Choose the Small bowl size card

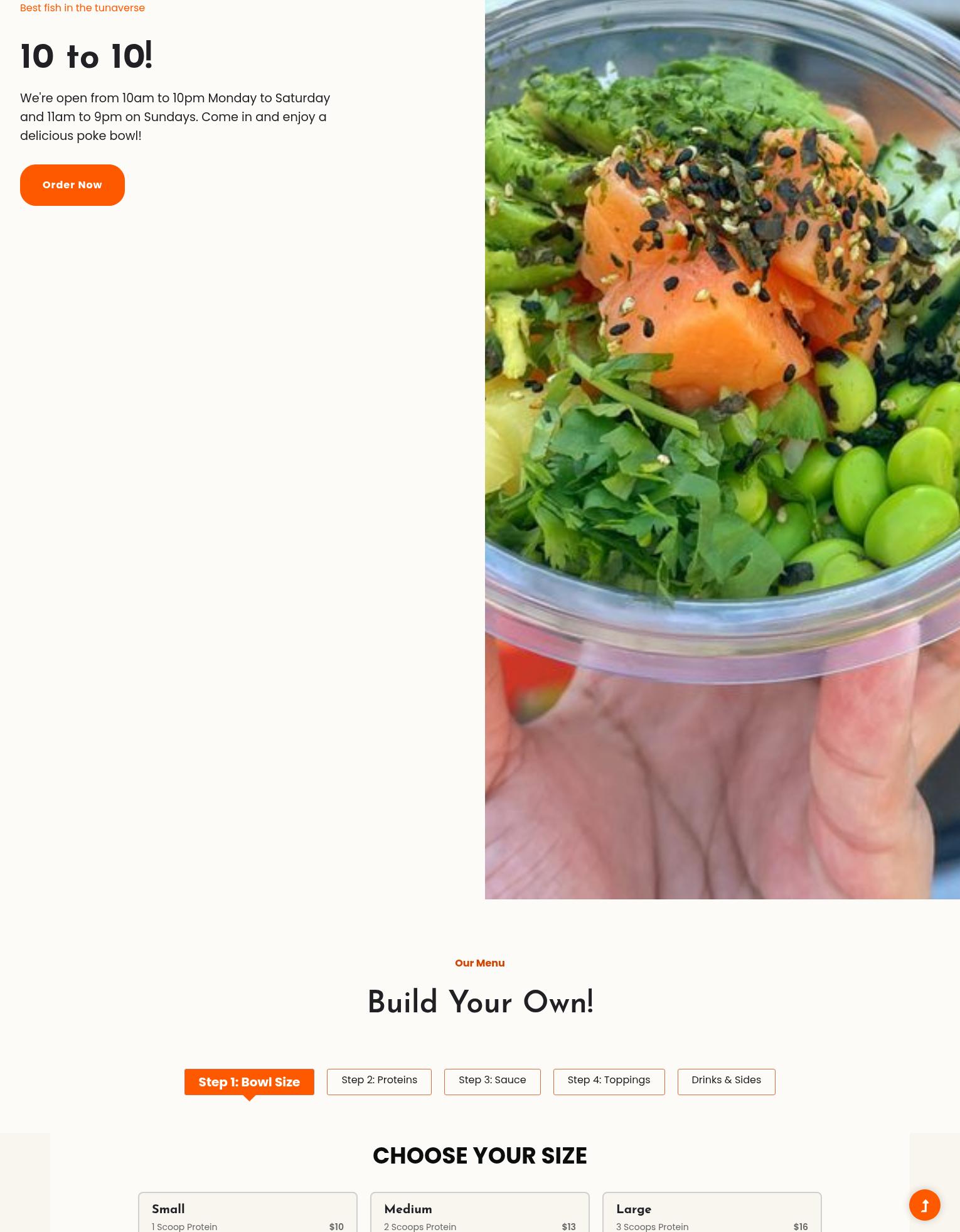[248, 1212]
